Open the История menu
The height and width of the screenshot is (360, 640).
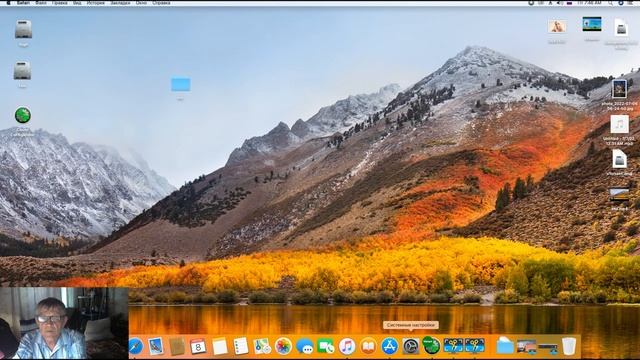96,3
